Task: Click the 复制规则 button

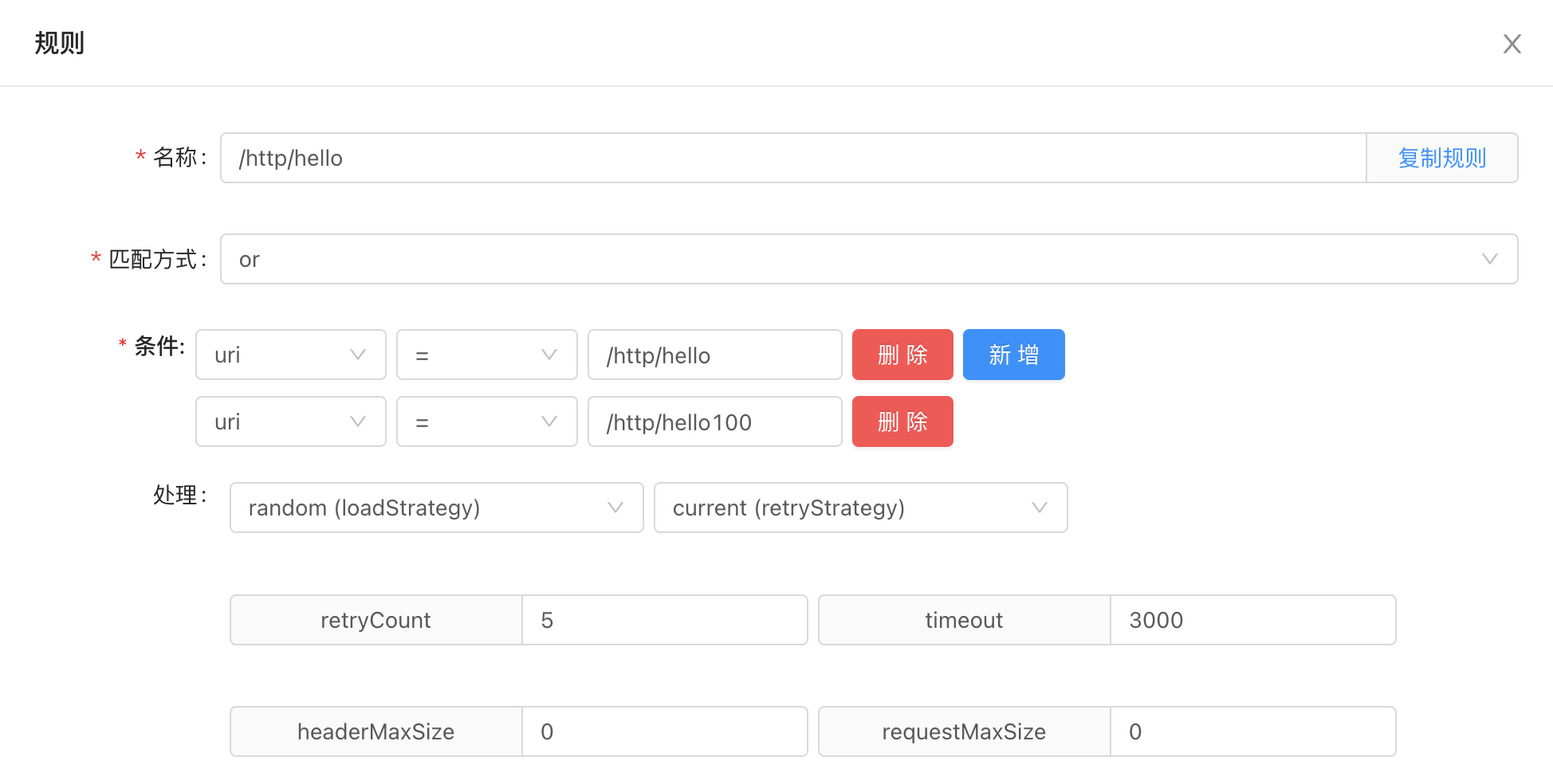Action: tap(1441, 158)
